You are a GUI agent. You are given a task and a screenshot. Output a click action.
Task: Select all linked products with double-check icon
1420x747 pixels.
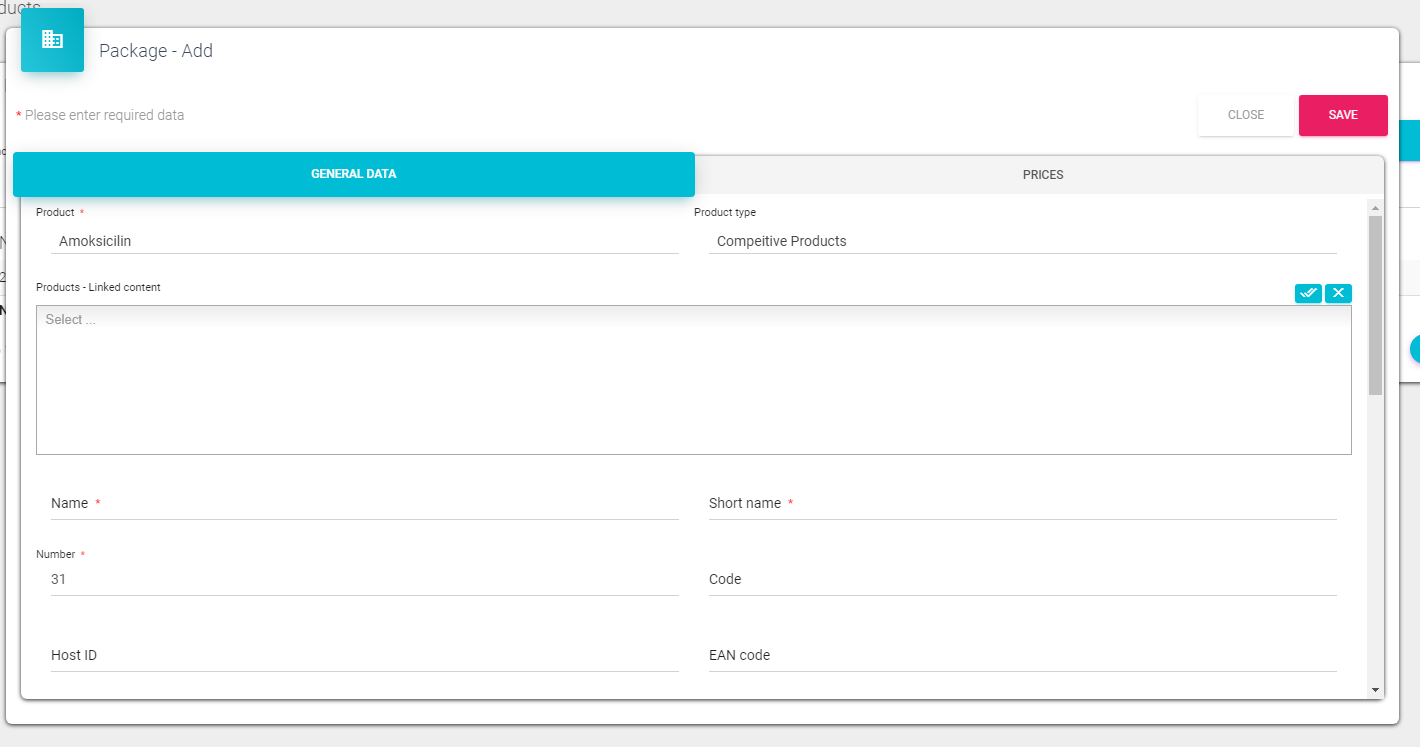[1307, 293]
